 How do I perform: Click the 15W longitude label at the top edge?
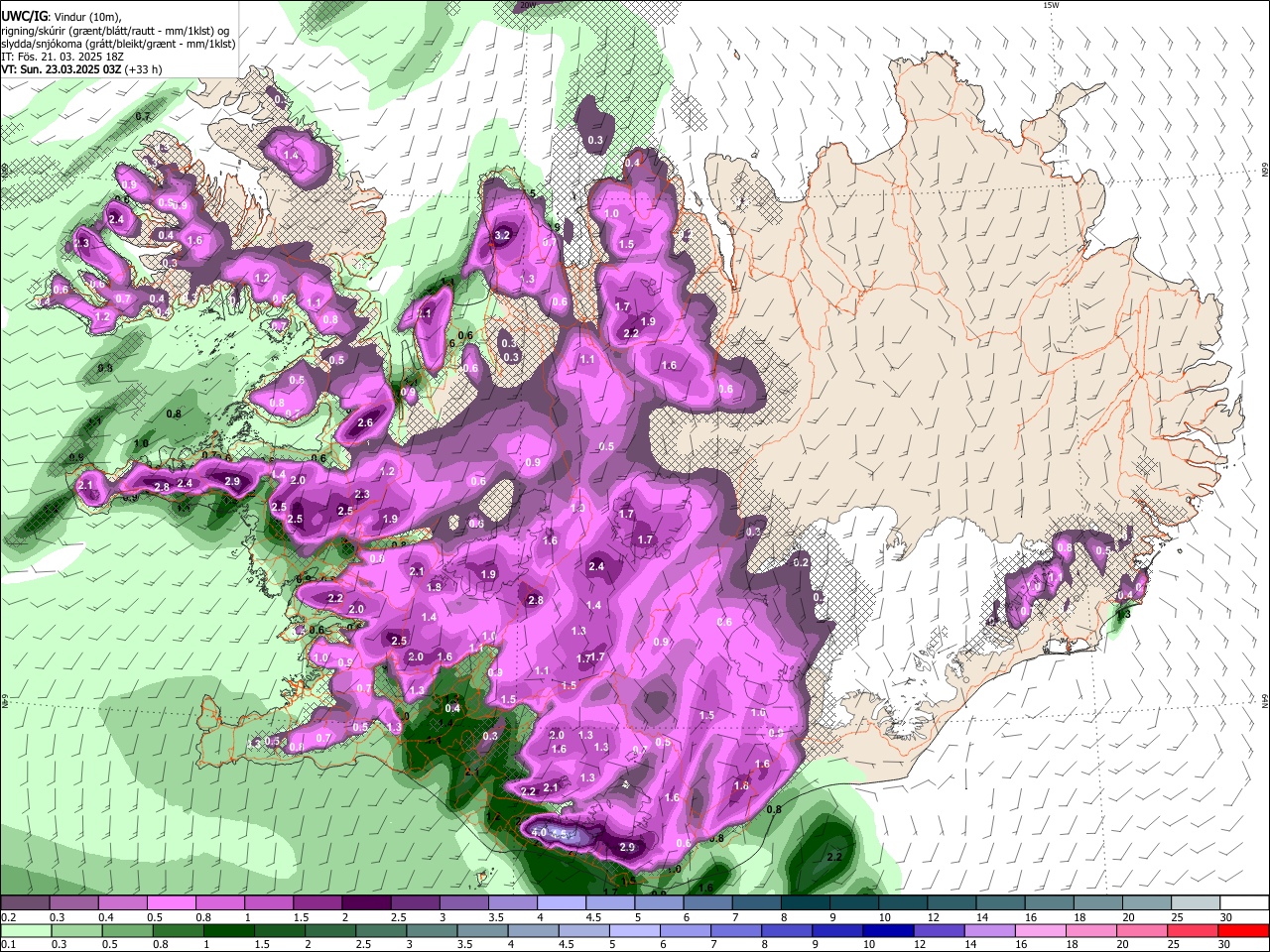point(1051,5)
